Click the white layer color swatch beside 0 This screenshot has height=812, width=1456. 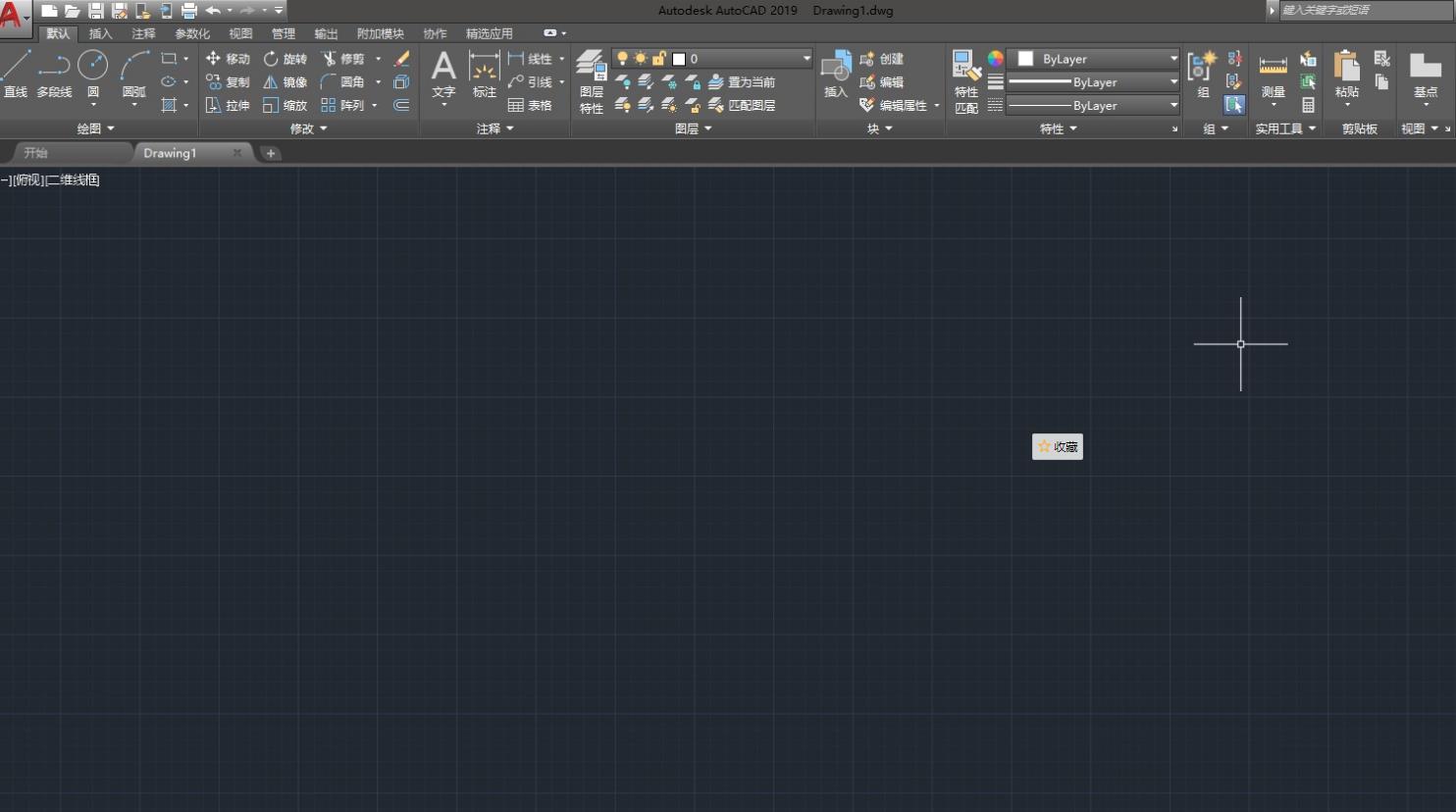(678, 59)
